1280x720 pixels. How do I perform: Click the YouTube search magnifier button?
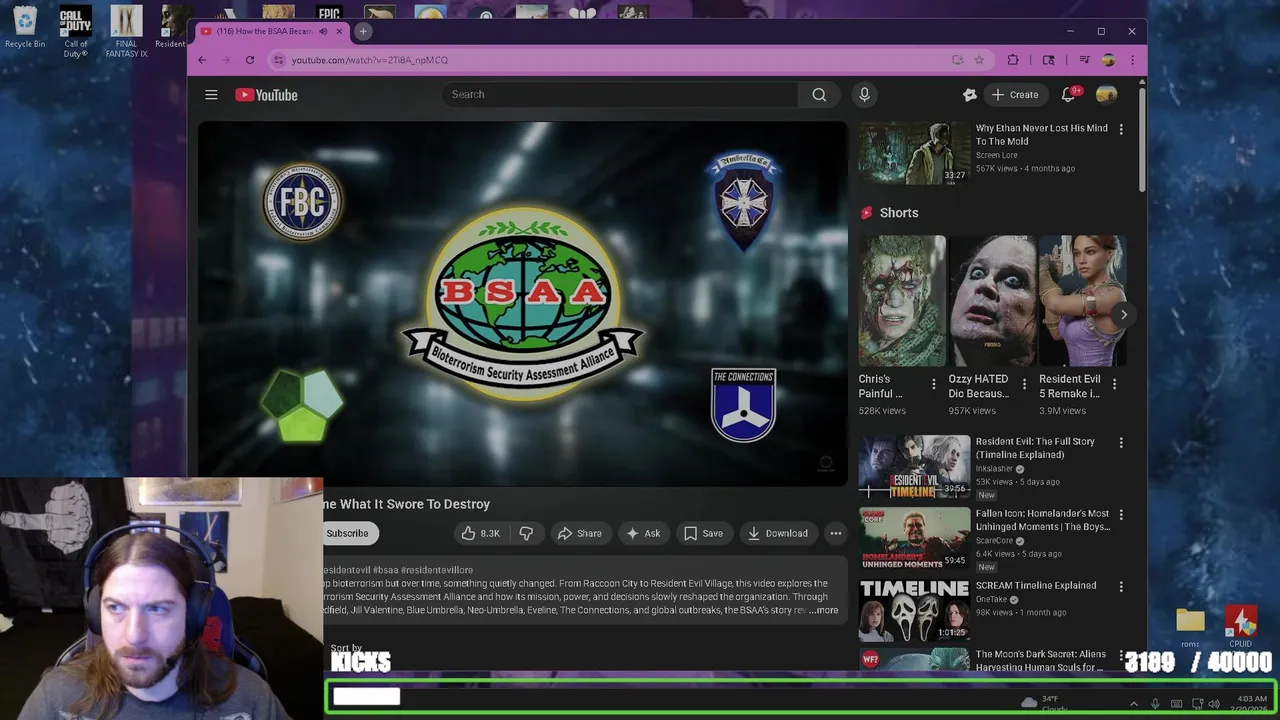click(x=819, y=95)
